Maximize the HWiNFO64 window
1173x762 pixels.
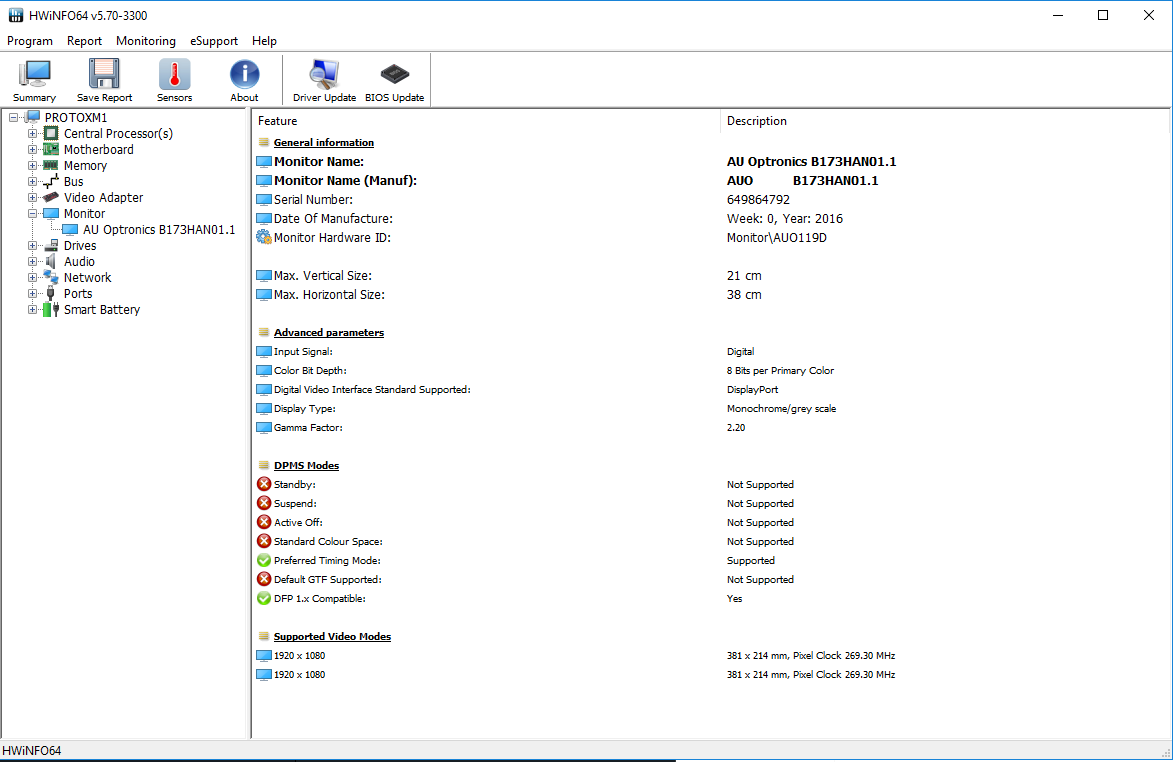1103,15
